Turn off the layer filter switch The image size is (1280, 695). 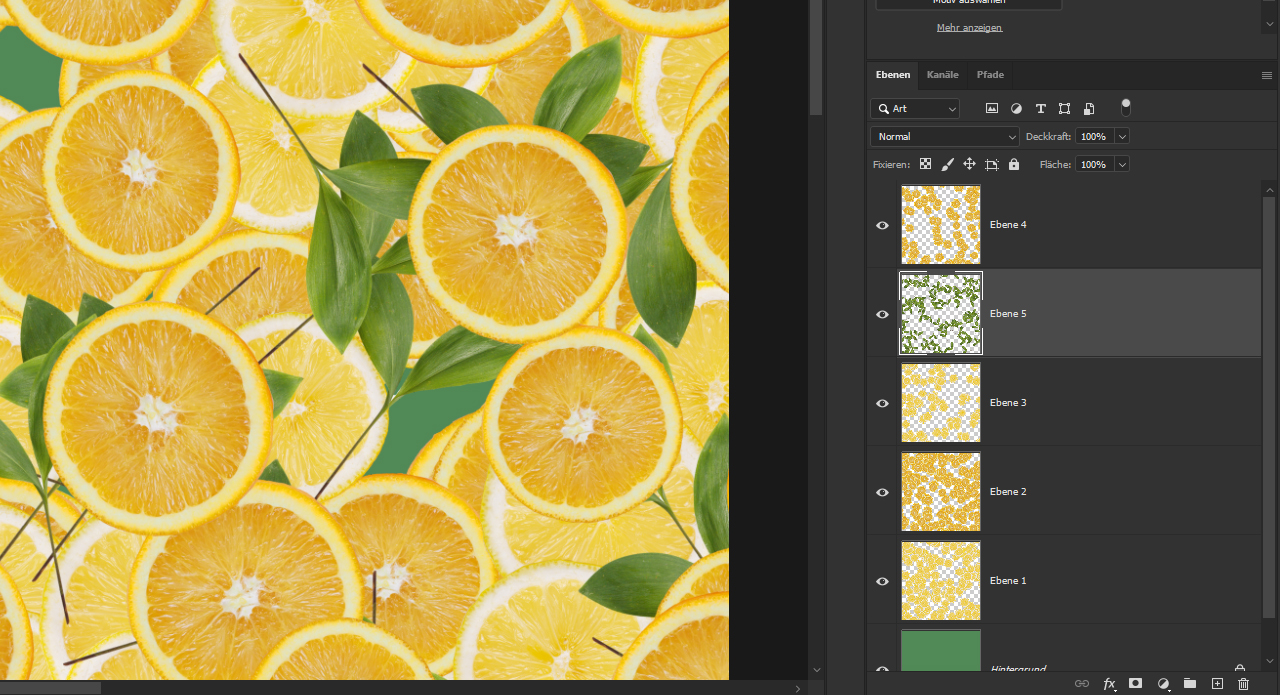pos(1126,106)
